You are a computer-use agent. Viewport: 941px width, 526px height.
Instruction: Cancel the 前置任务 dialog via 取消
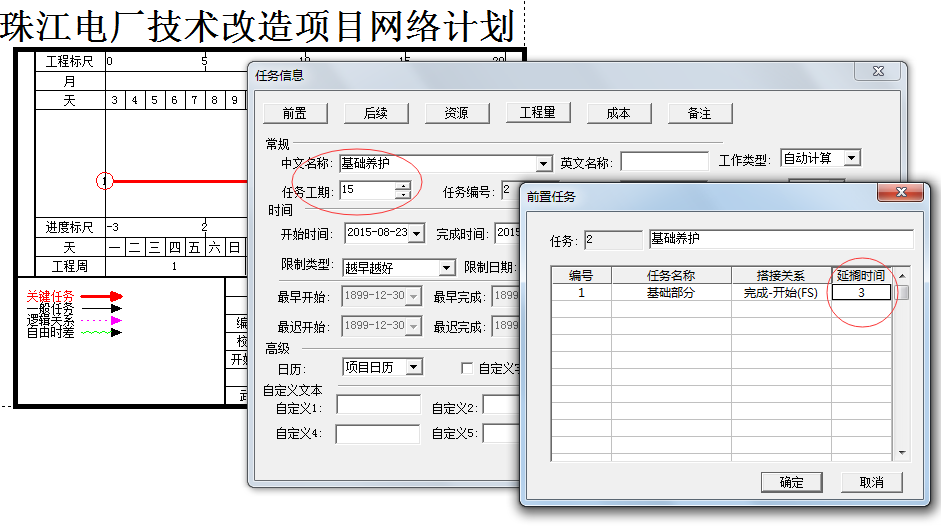tap(871, 482)
